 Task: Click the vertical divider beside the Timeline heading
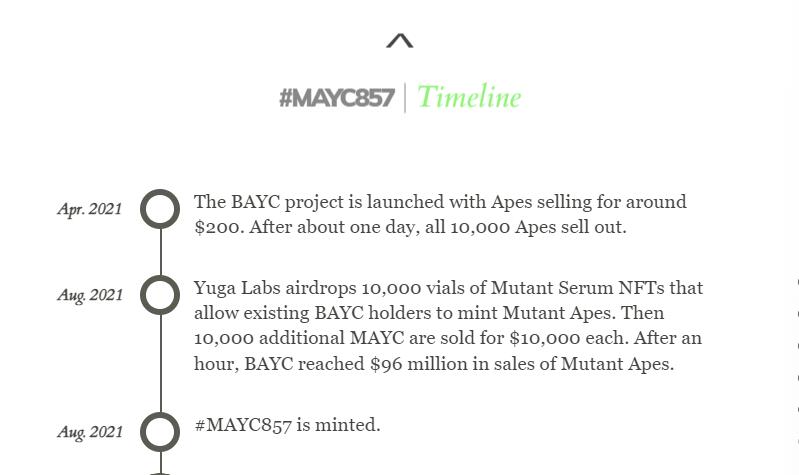(x=405, y=98)
